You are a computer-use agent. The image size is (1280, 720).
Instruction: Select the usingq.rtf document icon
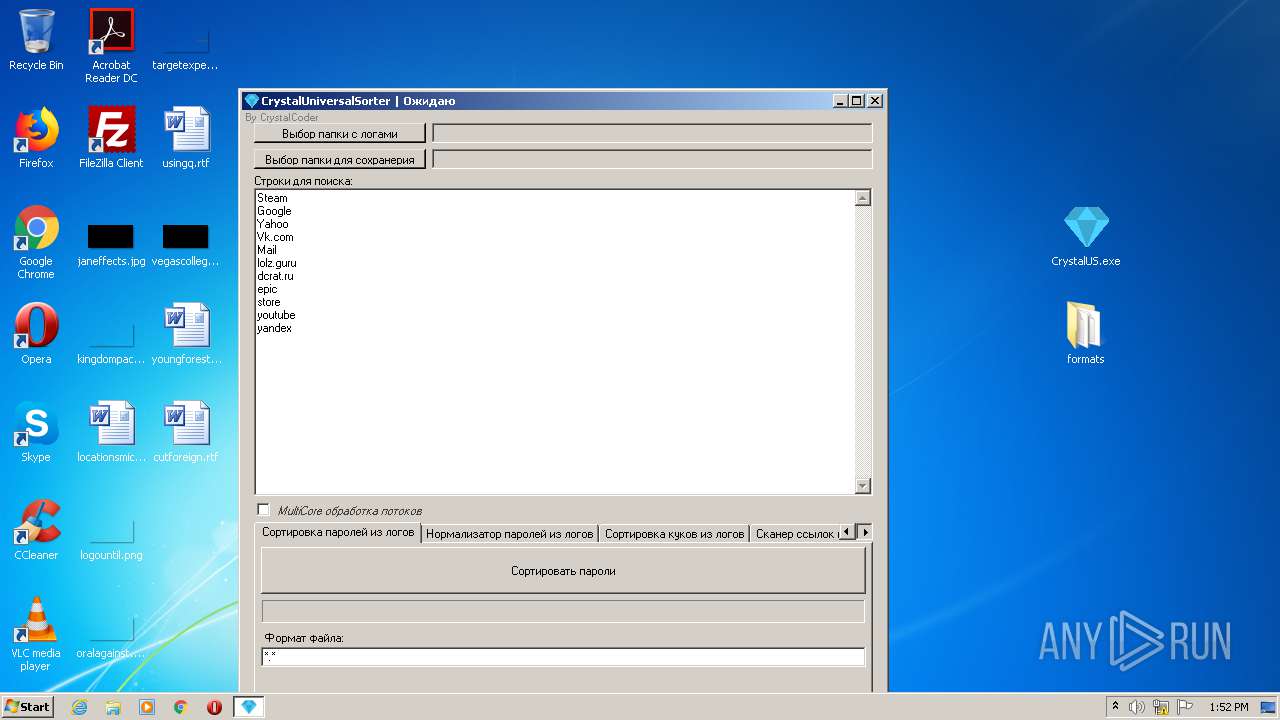(x=185, y=138)
